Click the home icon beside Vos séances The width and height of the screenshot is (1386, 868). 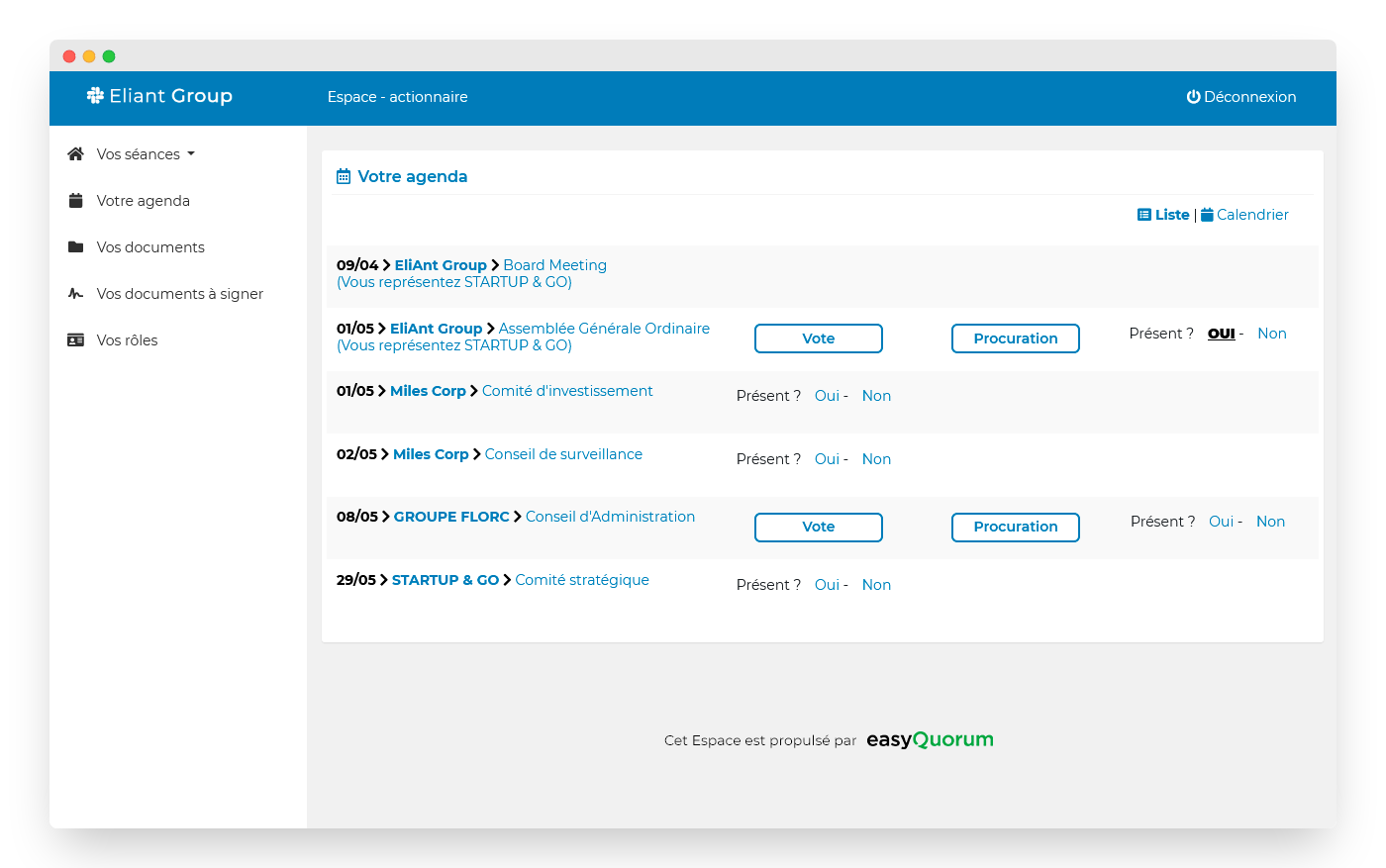(75, 154)
